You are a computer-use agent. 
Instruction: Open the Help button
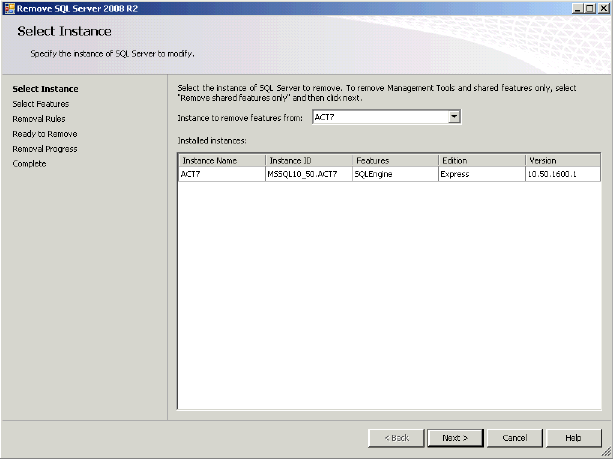click(573, 438)
